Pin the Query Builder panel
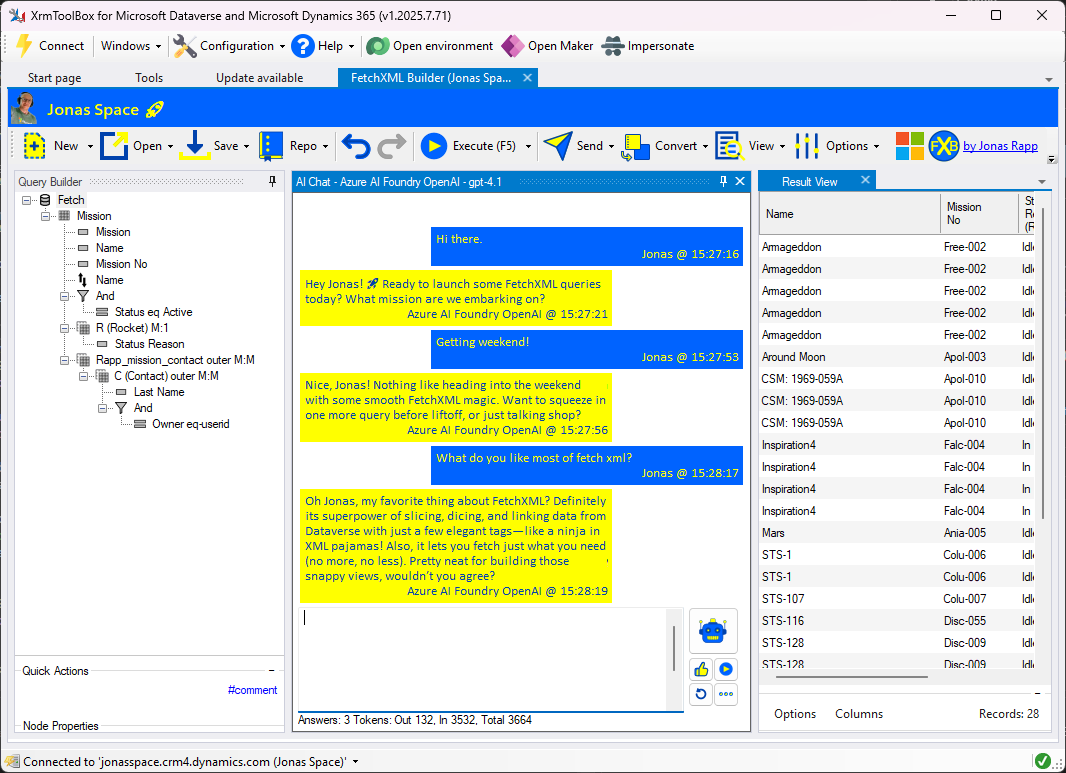 tap(273, 181)
